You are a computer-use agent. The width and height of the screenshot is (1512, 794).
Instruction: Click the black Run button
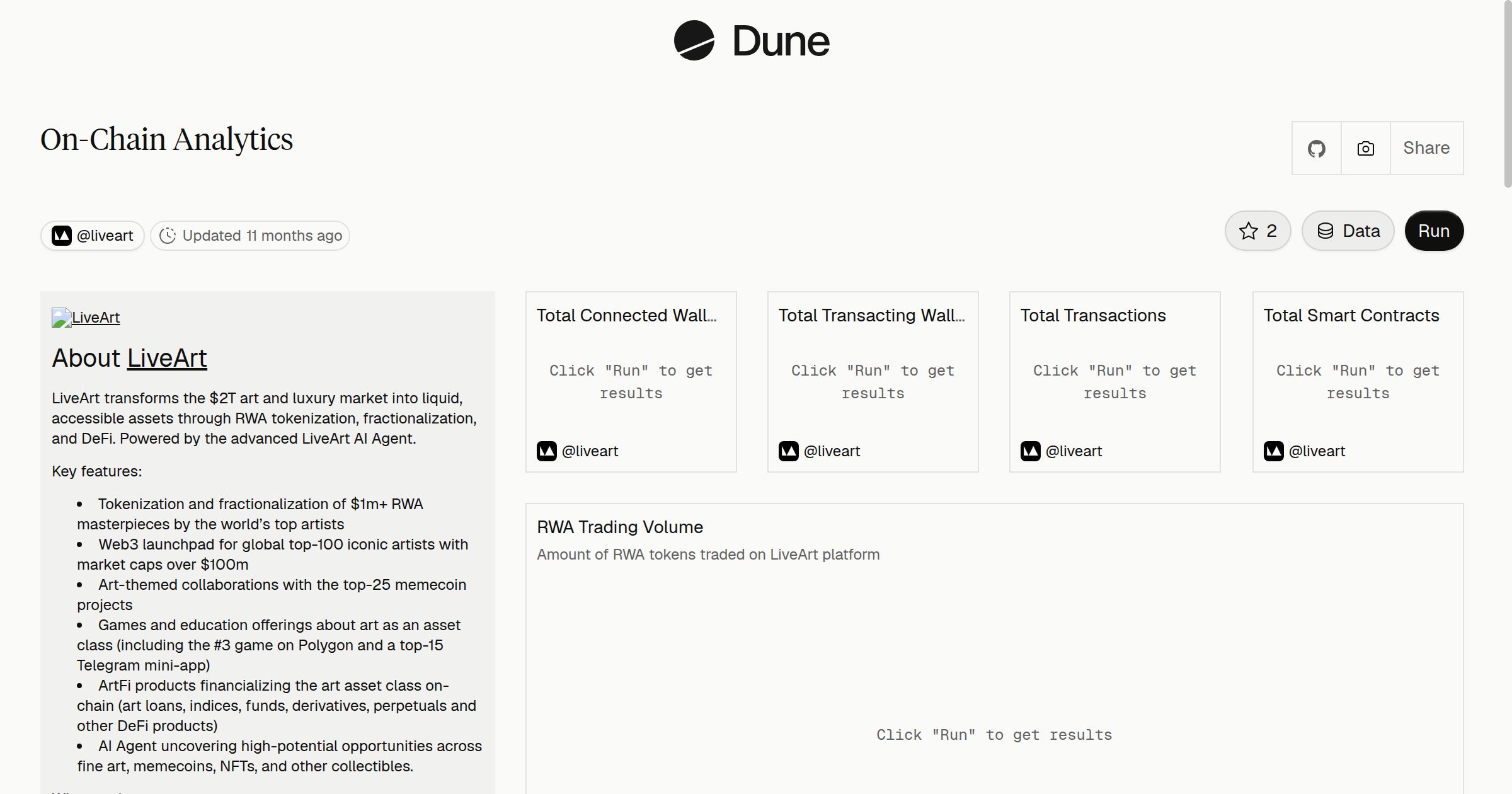click(1434, 231)
